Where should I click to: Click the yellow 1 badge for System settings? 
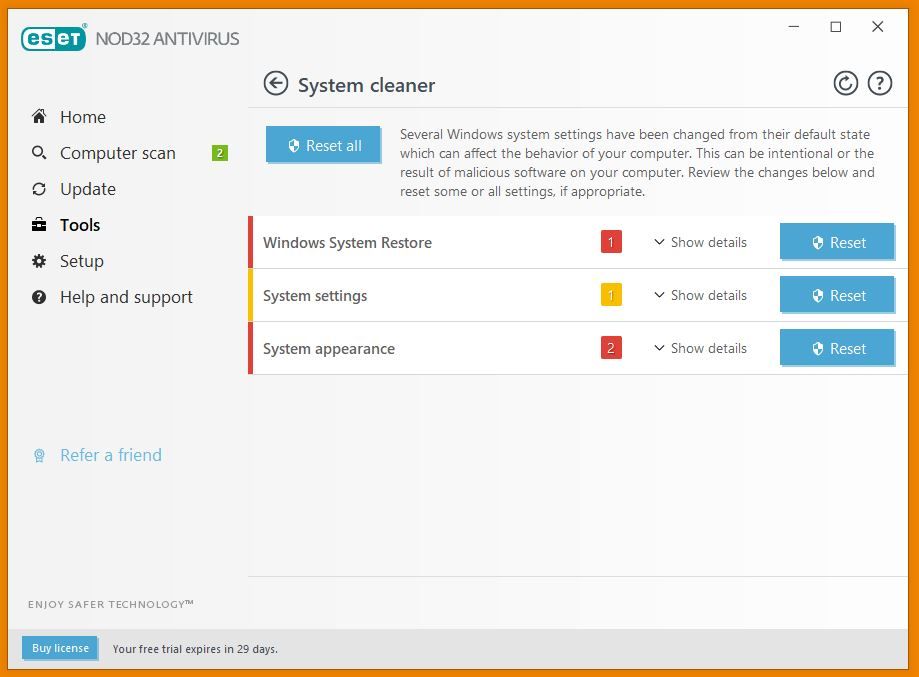pyautogui.click(x=611, y=295)
